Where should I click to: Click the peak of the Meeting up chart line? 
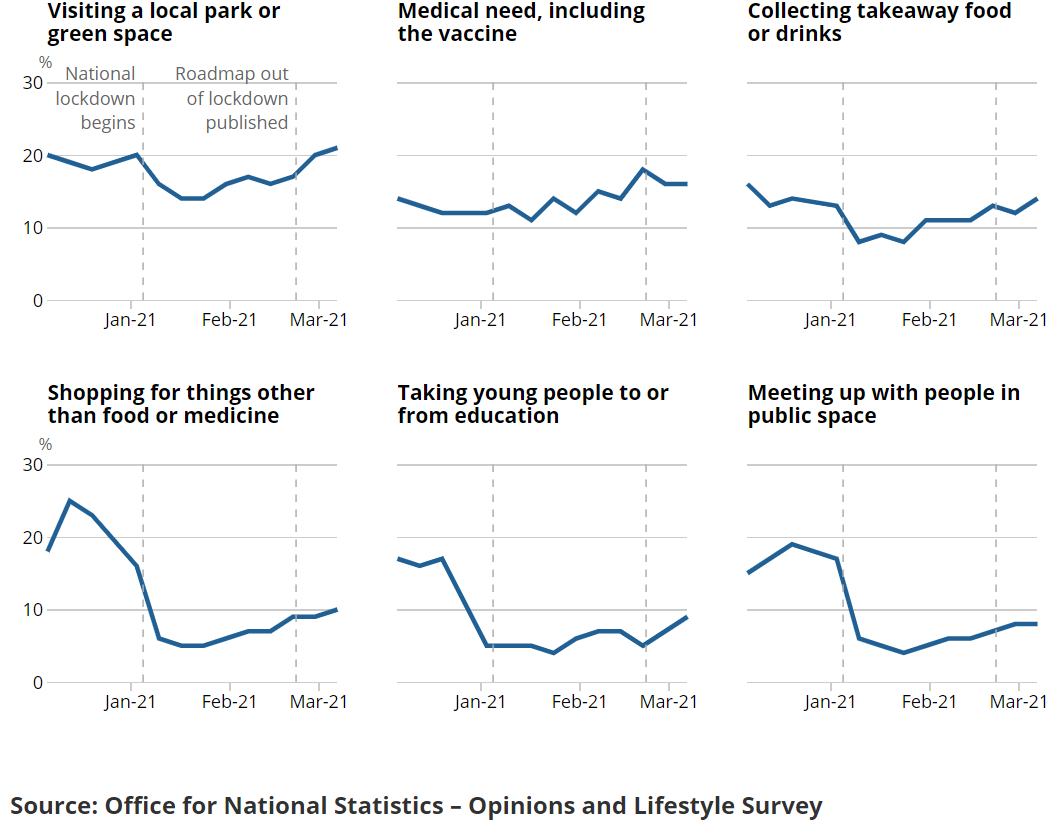(x=792, y=544)
